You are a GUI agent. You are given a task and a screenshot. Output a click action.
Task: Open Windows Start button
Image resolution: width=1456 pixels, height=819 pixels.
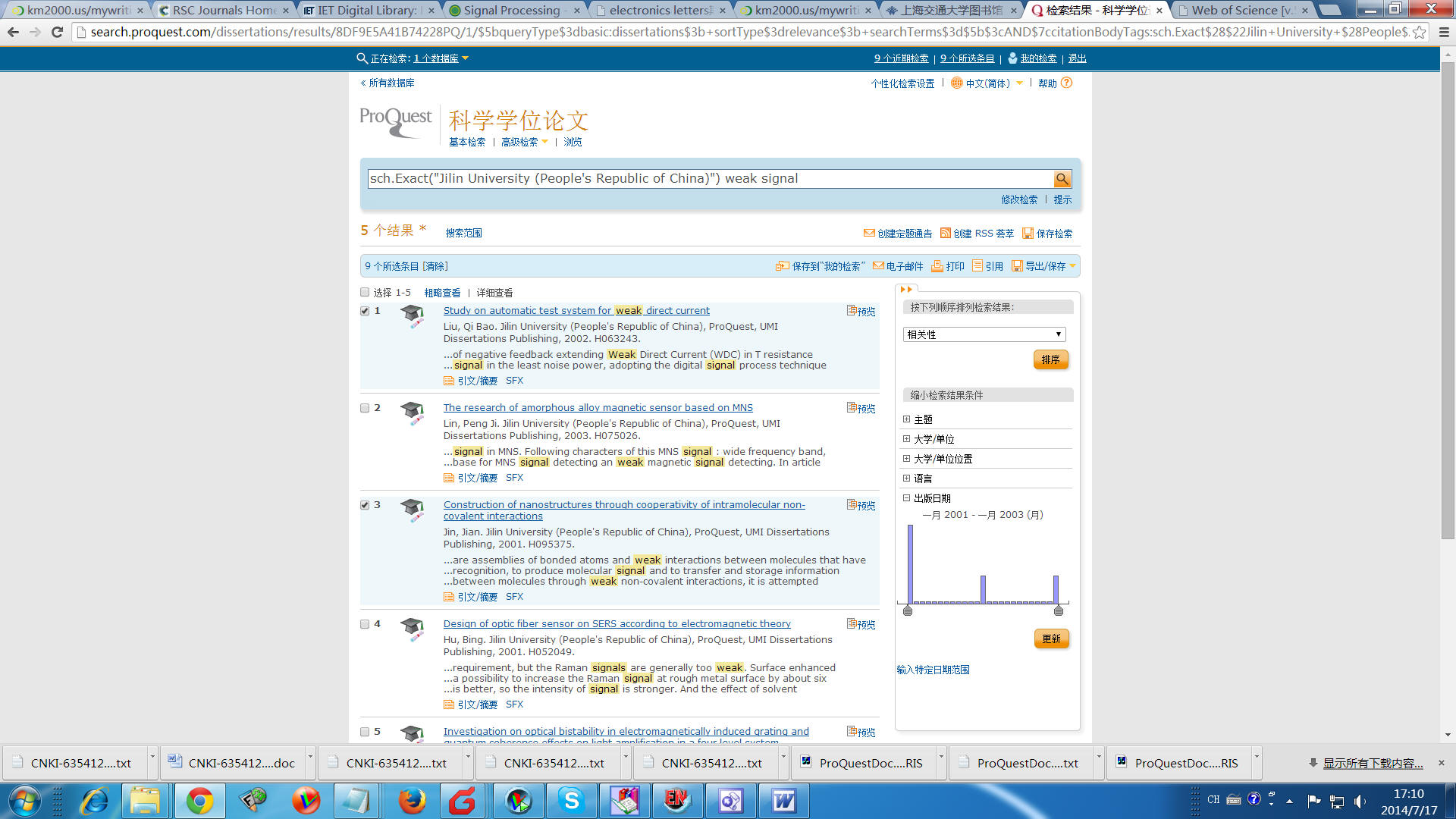pyautogui.click(x=24, y=801)
